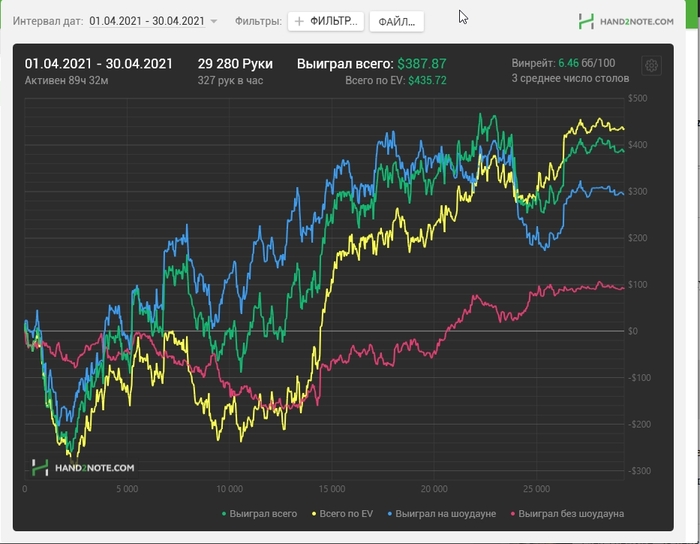Click the plus icon on filter button
700x544 pixels.
click(299, 21)
